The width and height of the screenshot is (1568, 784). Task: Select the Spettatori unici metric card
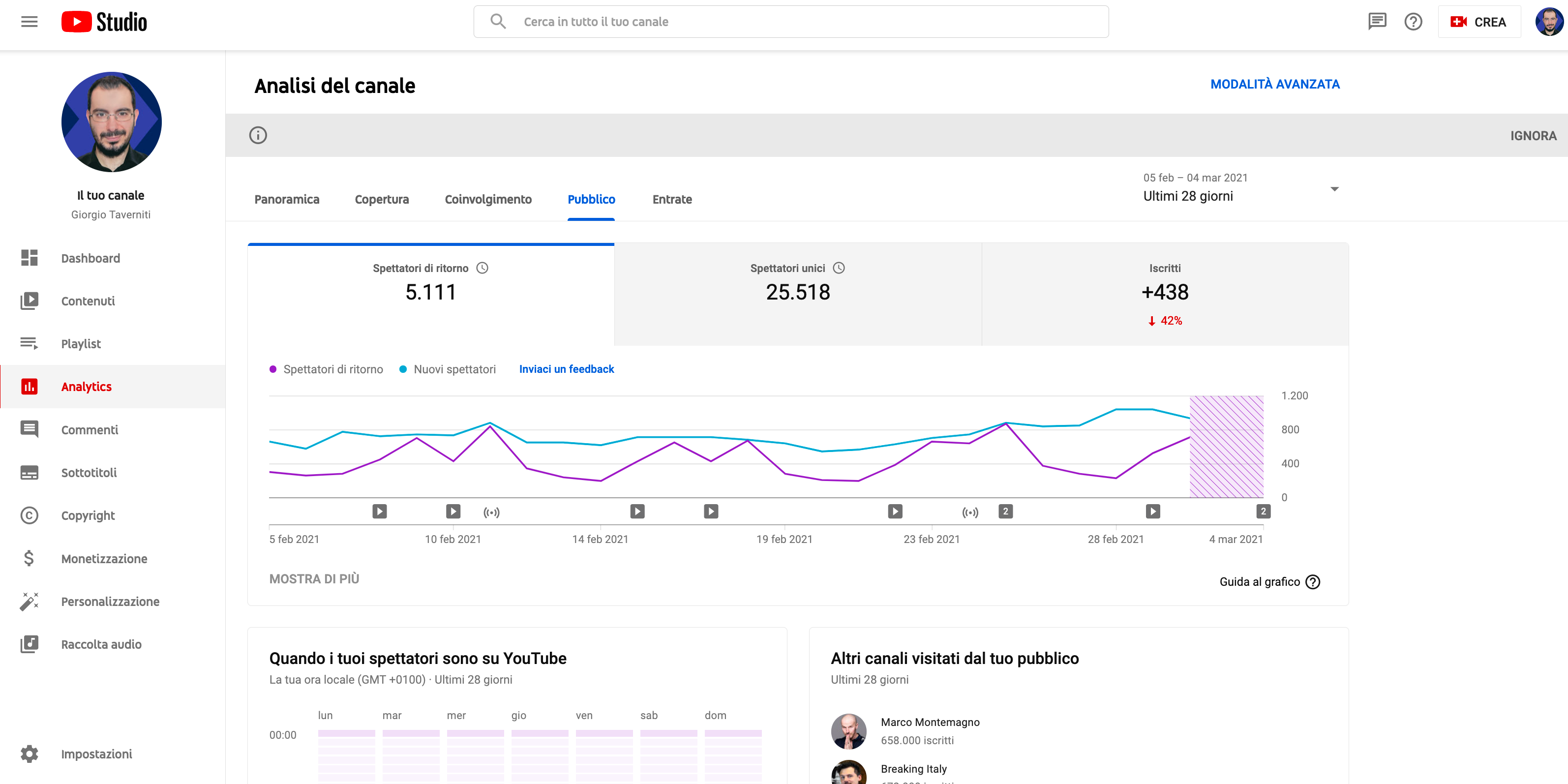[798, 295]
